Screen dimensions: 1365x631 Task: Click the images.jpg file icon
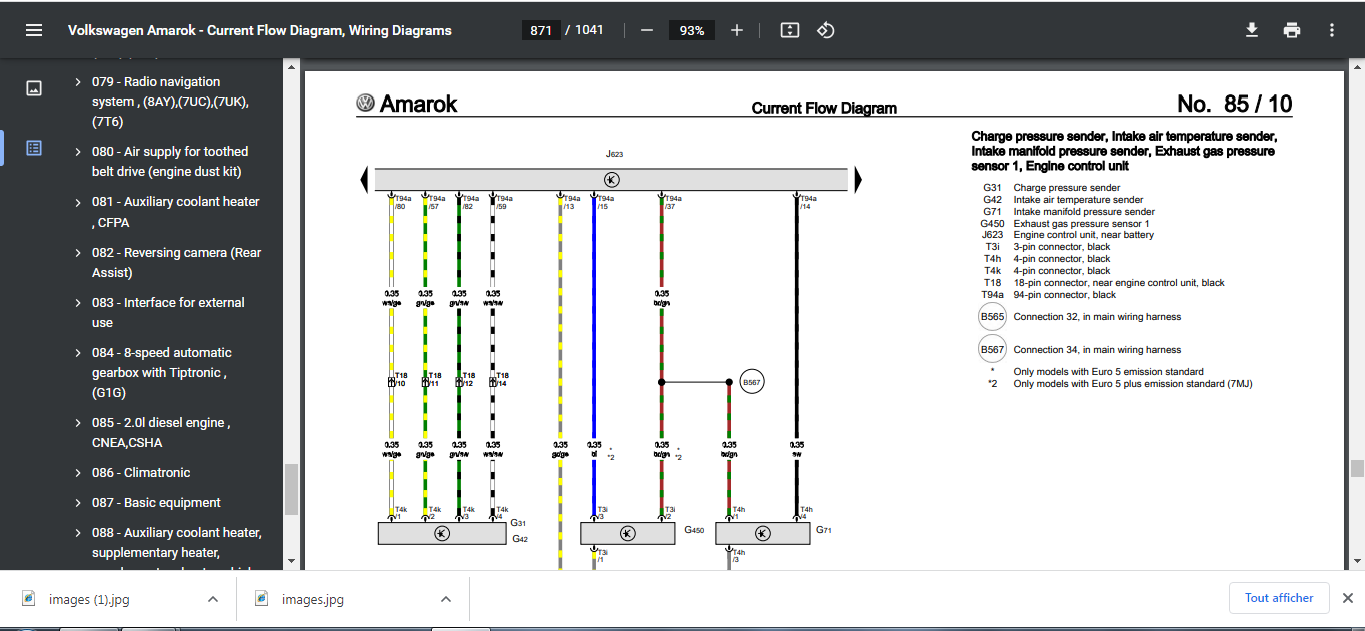coord(262,599)
